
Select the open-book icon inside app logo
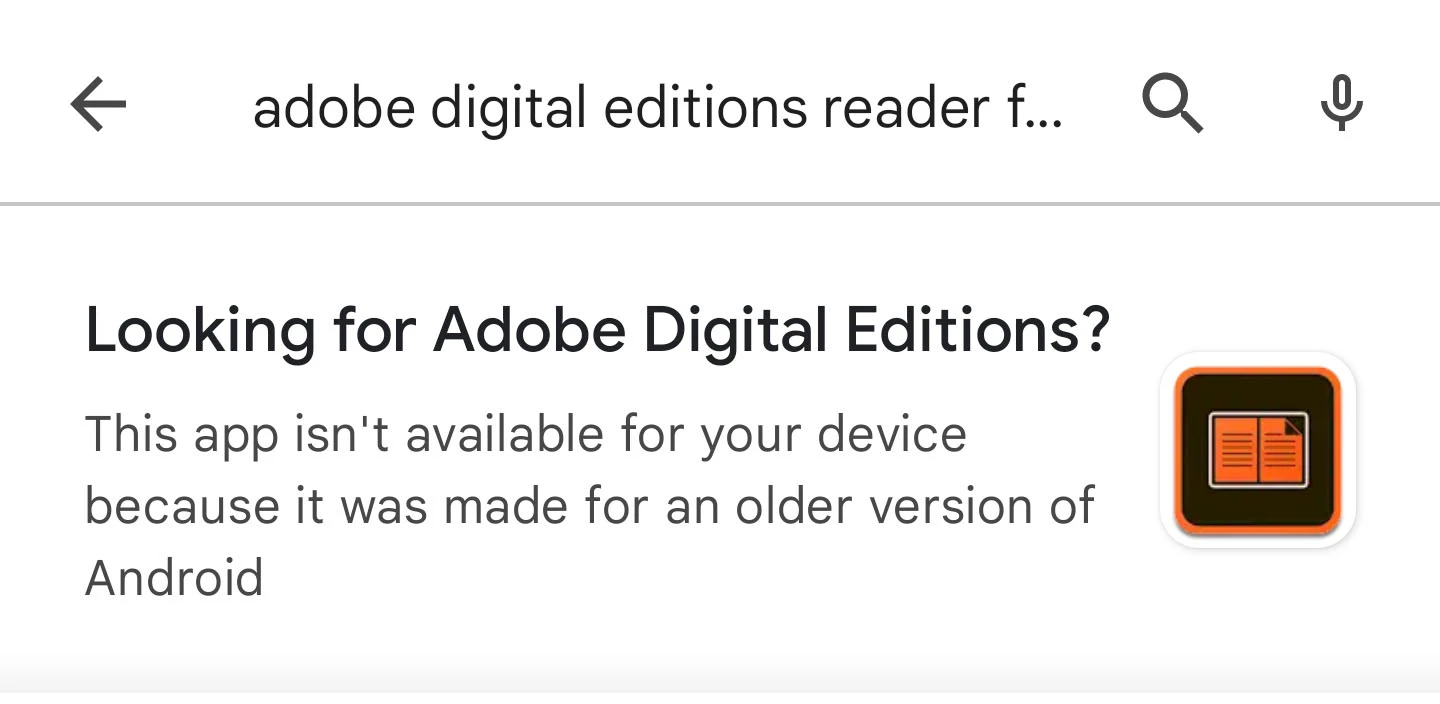click(x=1258, y=451)
